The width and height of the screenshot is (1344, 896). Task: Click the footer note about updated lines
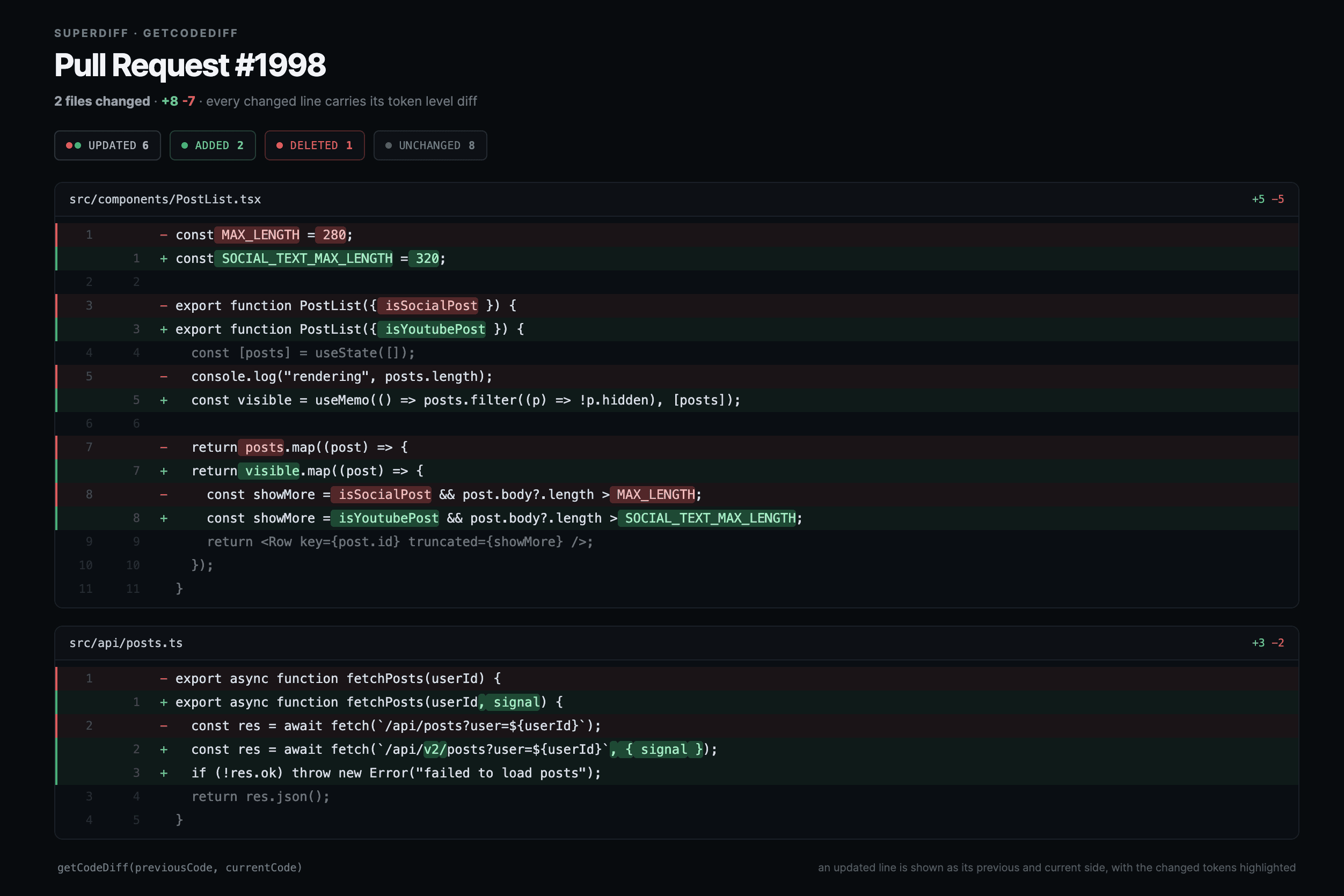1056,868
